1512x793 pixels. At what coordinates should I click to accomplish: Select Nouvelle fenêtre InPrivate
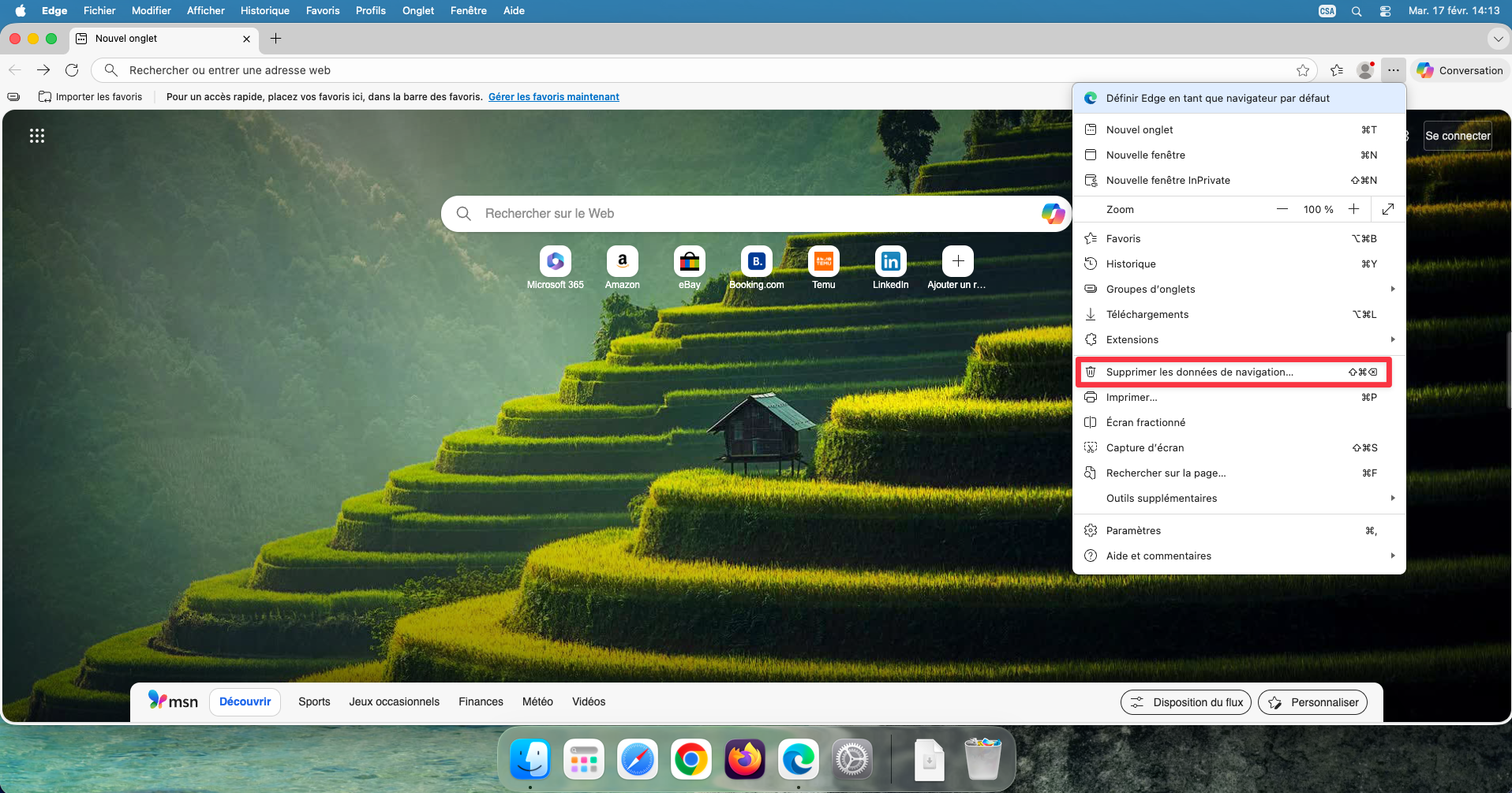(x=1240, y=180)
